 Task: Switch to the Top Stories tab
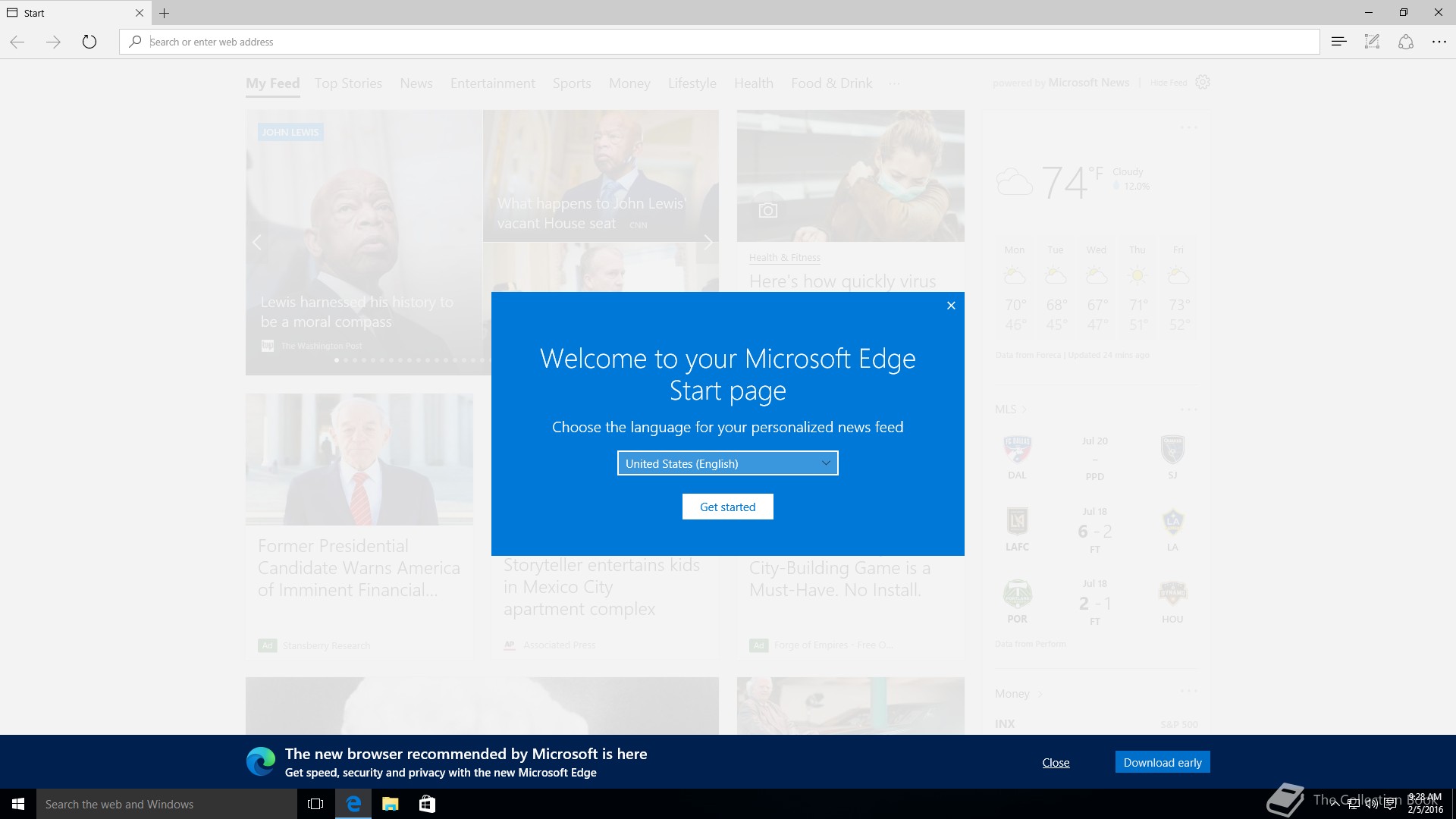348,83
